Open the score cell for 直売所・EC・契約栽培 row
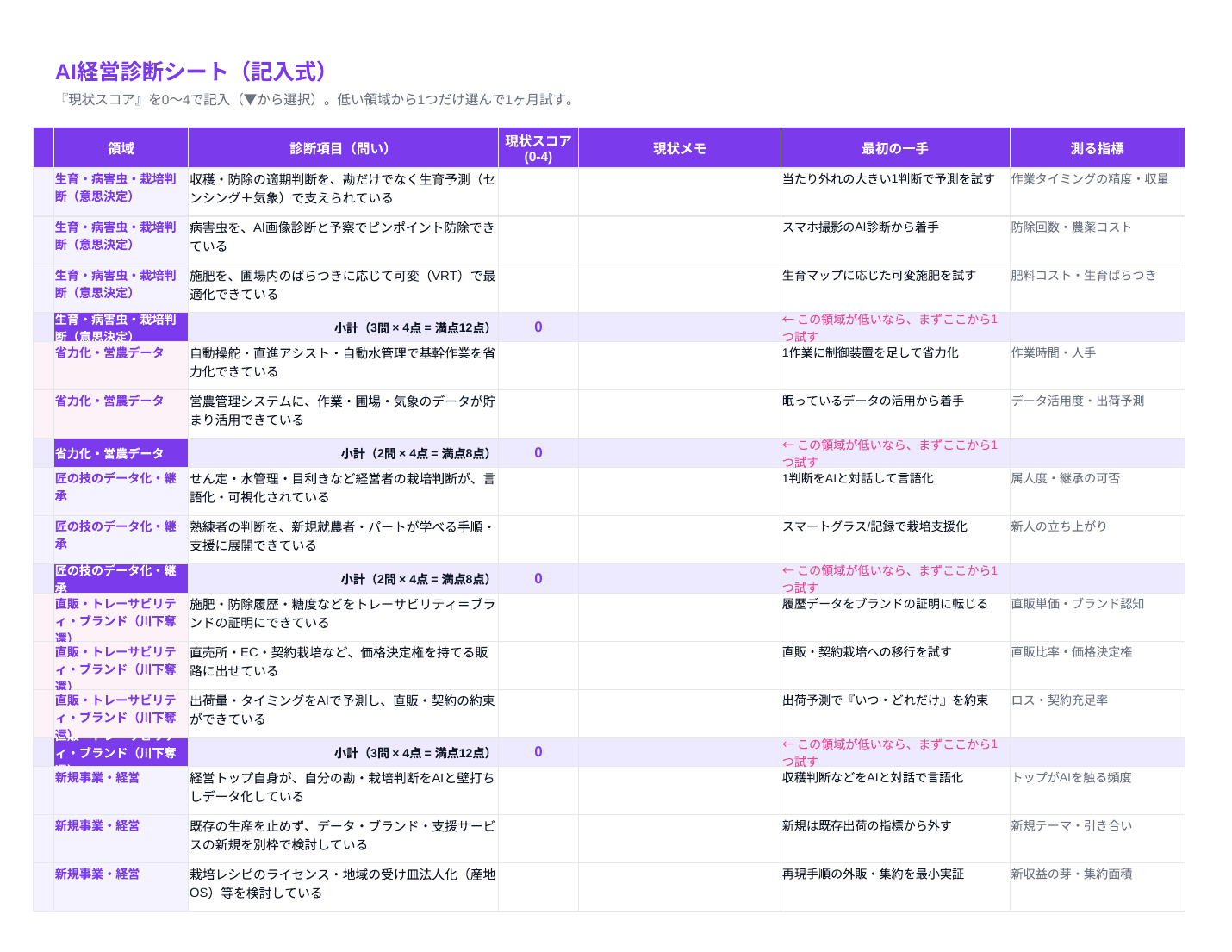1232x952 pixels. coord(538,666)
